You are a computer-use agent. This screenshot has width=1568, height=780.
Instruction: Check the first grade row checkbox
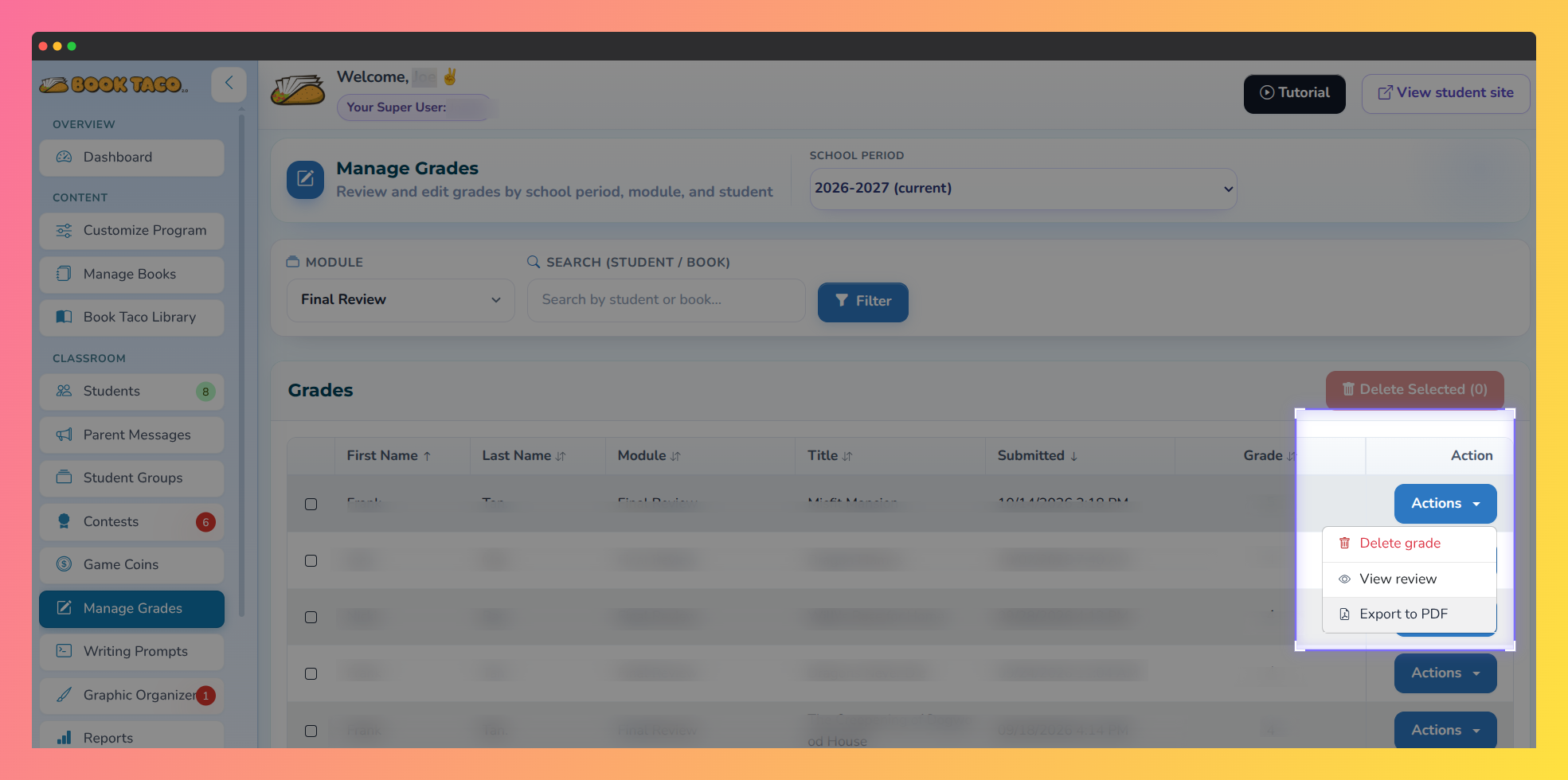point(311,504)
